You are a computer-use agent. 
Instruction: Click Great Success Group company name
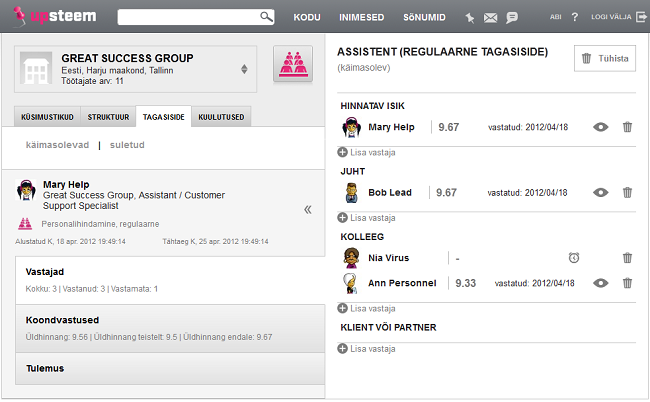127,58
